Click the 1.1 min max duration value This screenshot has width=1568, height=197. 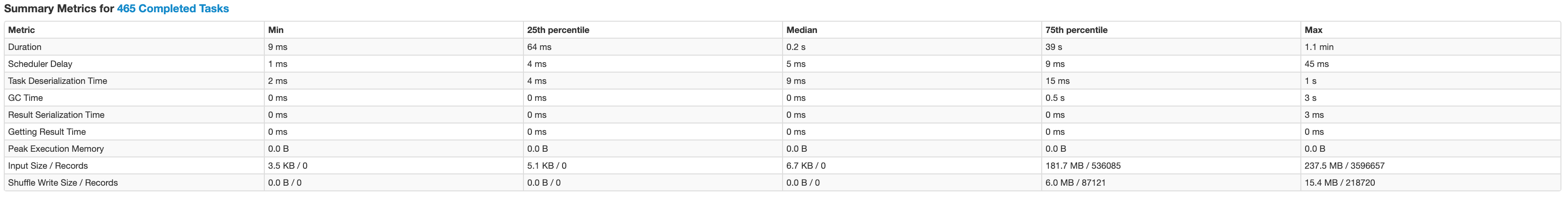pos(1319,47)
